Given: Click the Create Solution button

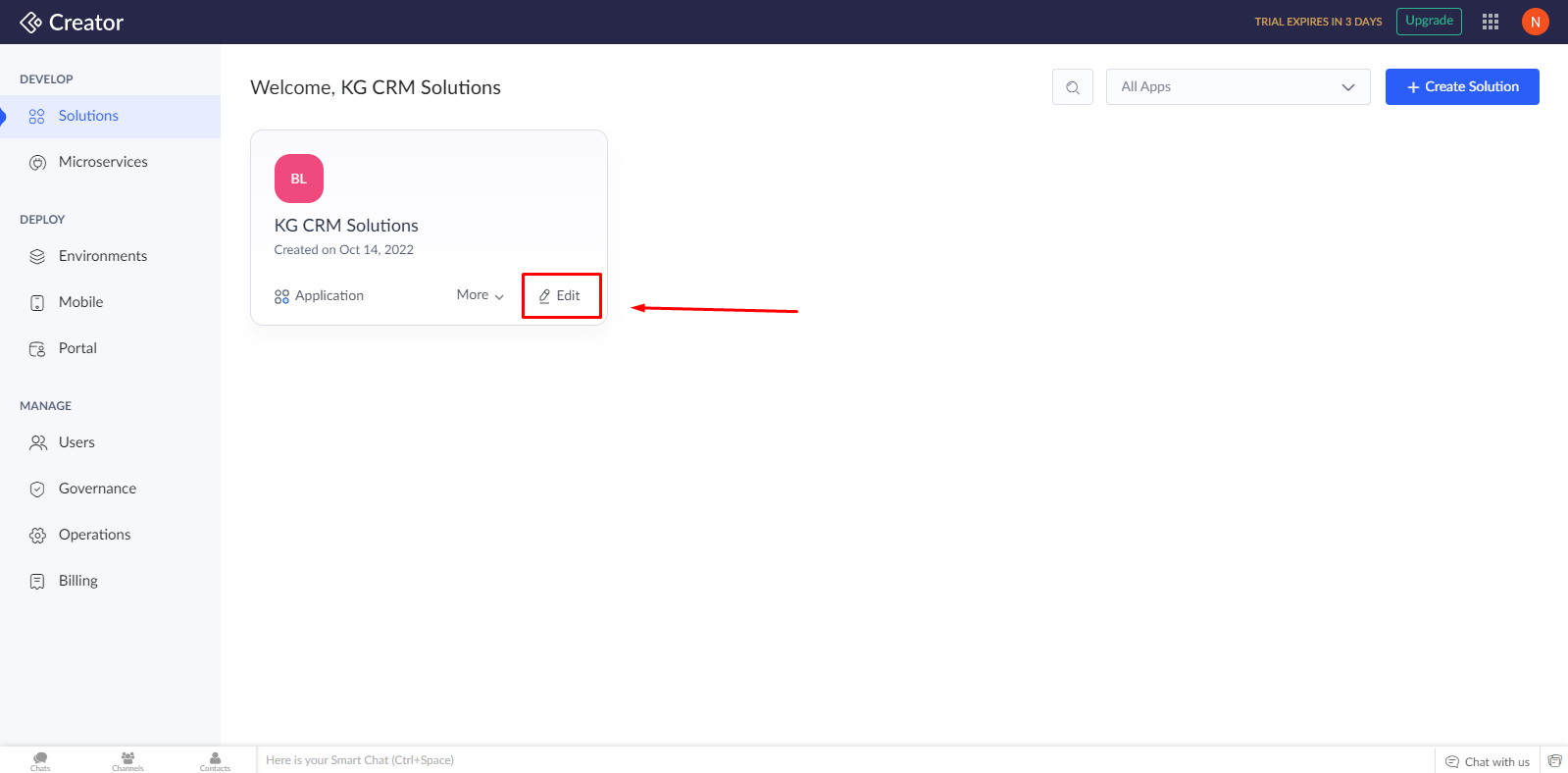Looking at the screenshot, I should (x=1462, y=86).
